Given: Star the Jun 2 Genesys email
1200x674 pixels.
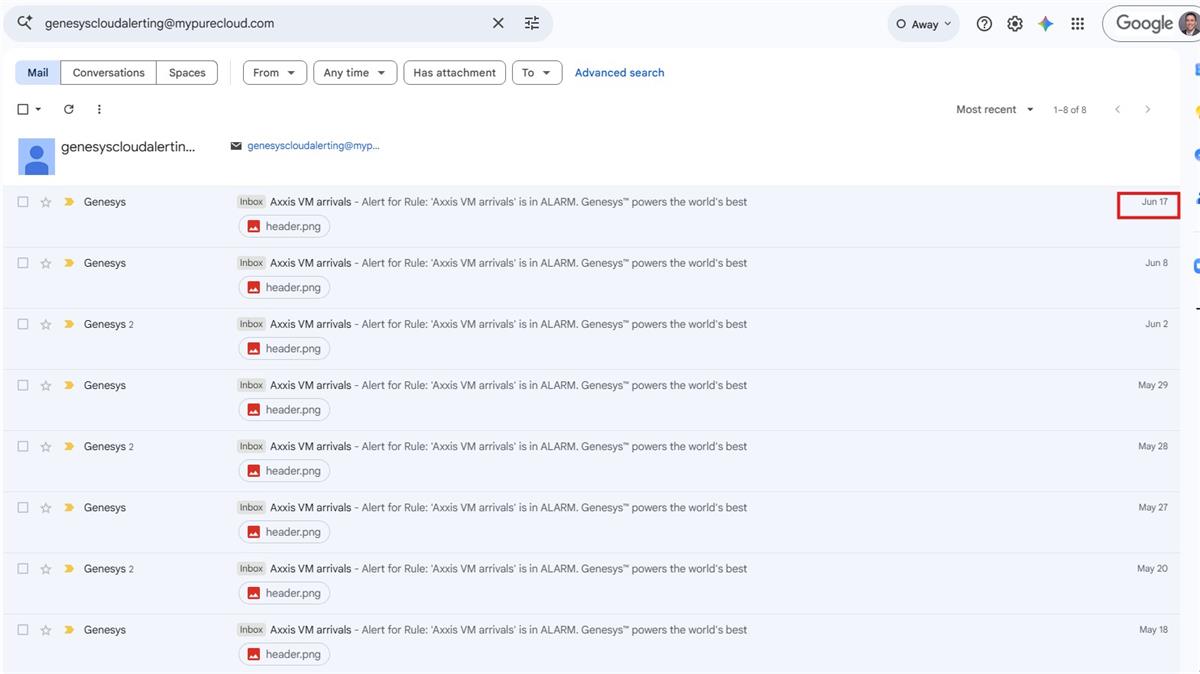Looking at the screenshot, I should point(46,324).
